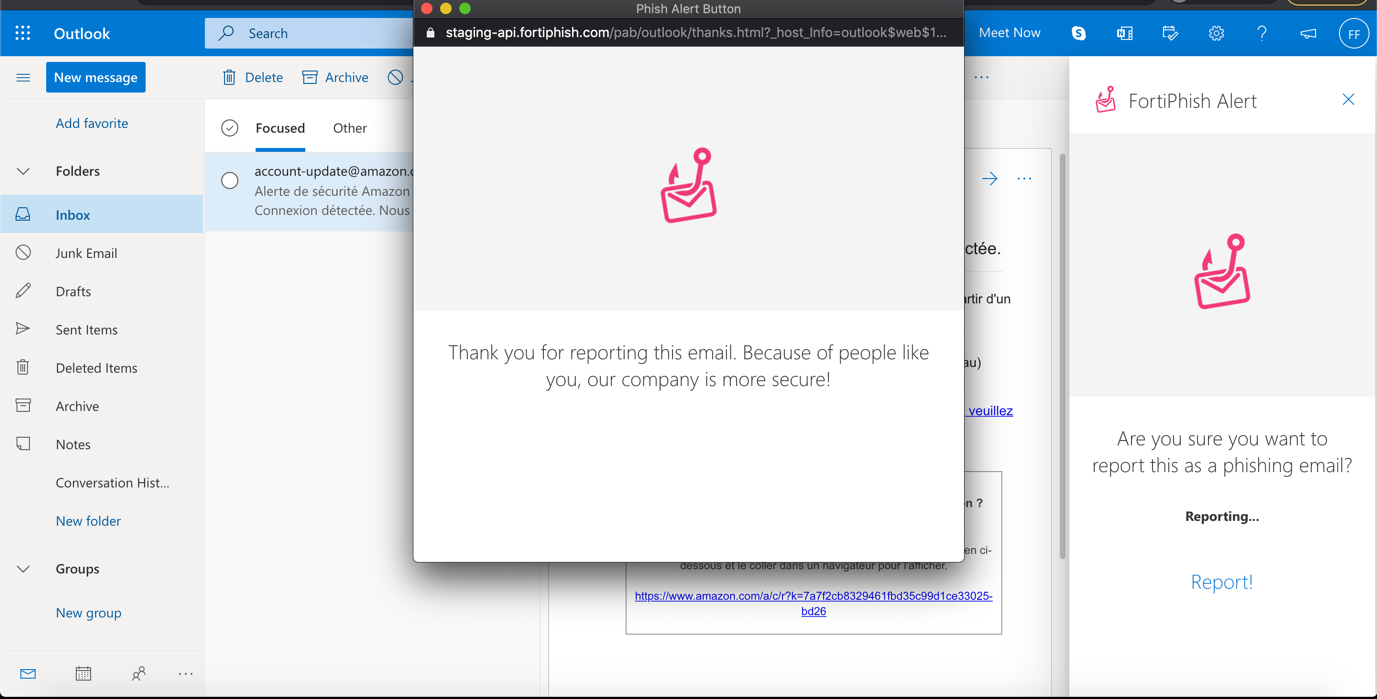1377x699 pixels.
Task: Click the 'veuillez' link in email body
Action: click(988, 410)
